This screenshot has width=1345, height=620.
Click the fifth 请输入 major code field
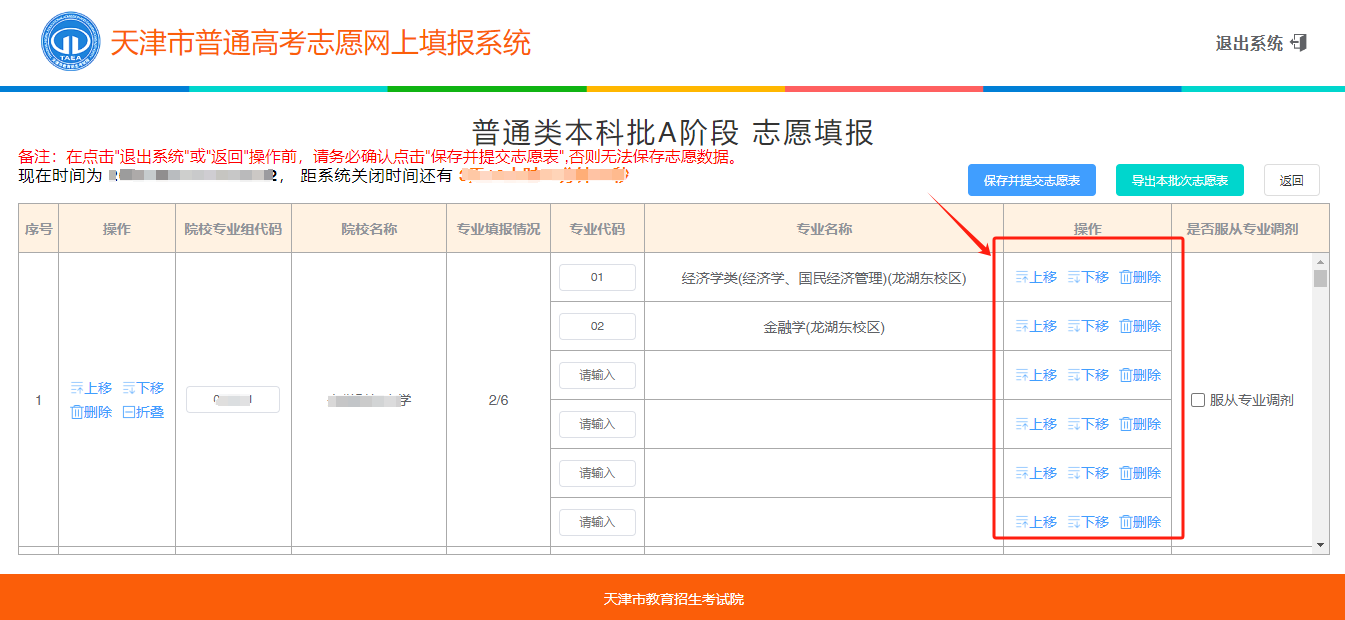coord(597,473)
